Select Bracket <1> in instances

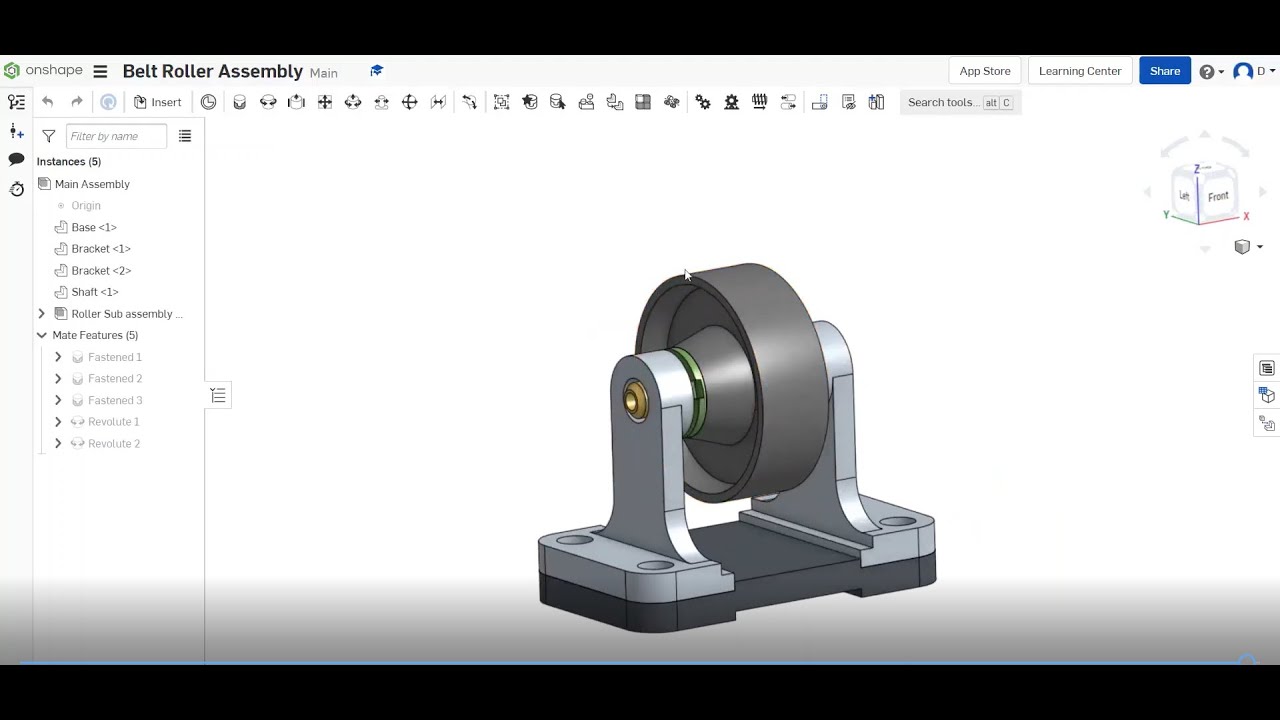[x=101, y=249]
